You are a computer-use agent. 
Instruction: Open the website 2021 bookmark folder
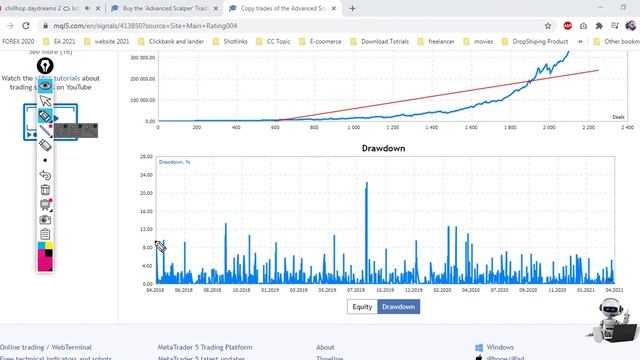click(107, 42)
